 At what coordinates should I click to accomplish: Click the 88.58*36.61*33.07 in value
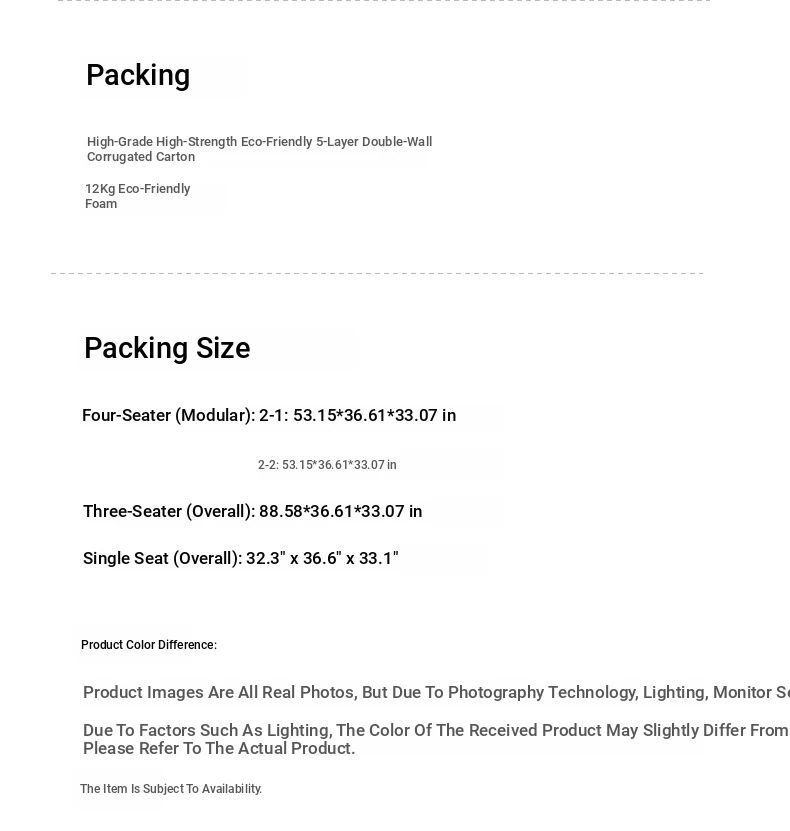click(340, 511)
